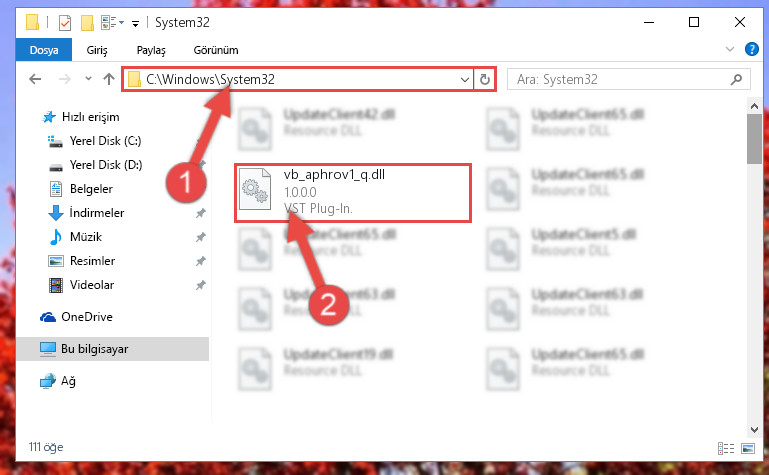
Task: Refresh the System32 folder view
Action: pyautogui.click(x=485, y=79)
